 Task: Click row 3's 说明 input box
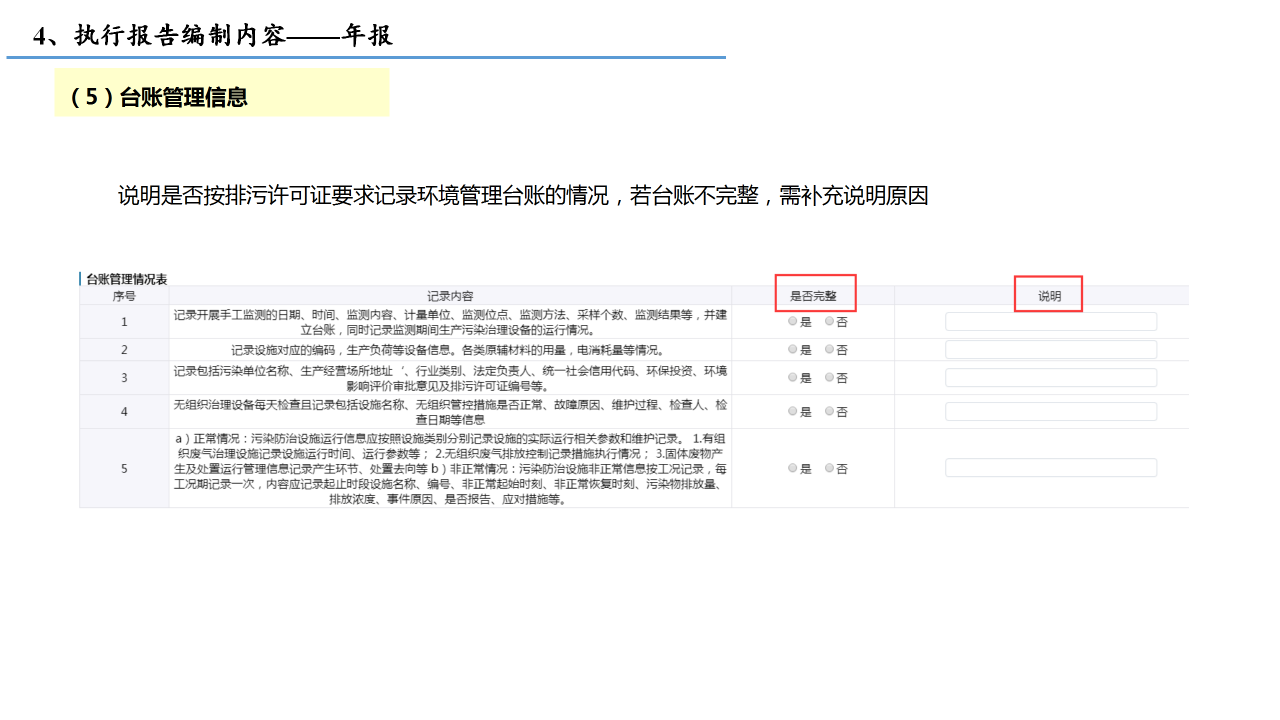point(1050,377)
